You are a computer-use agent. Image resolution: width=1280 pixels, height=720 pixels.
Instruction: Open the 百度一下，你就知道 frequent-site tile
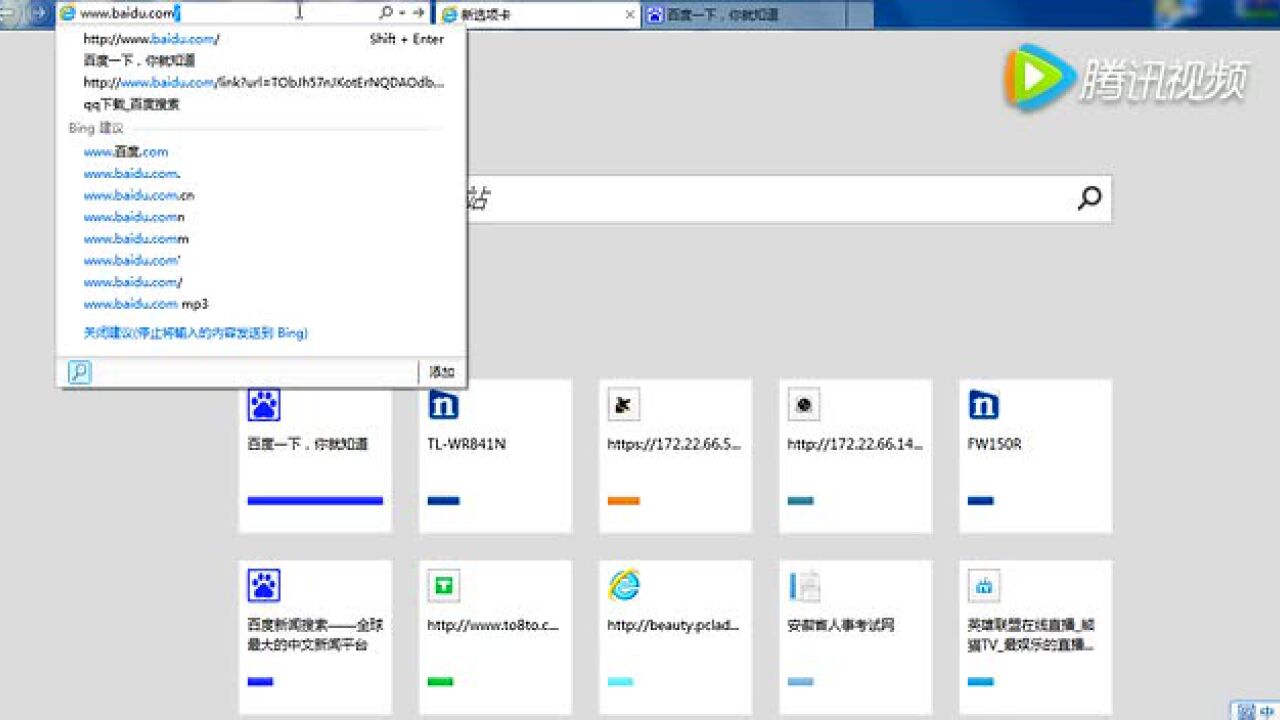click(315, 455)
